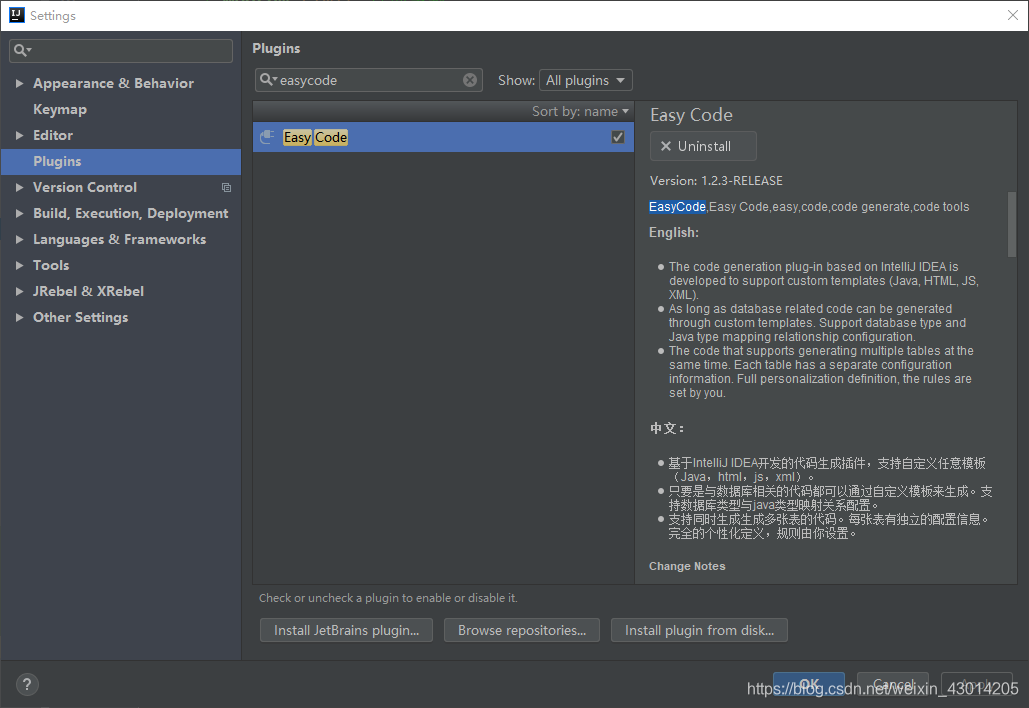This screenshot has width=1029, height=708.
Task: Clear the easycode plugin search text
Action: (x=470, y=80)
